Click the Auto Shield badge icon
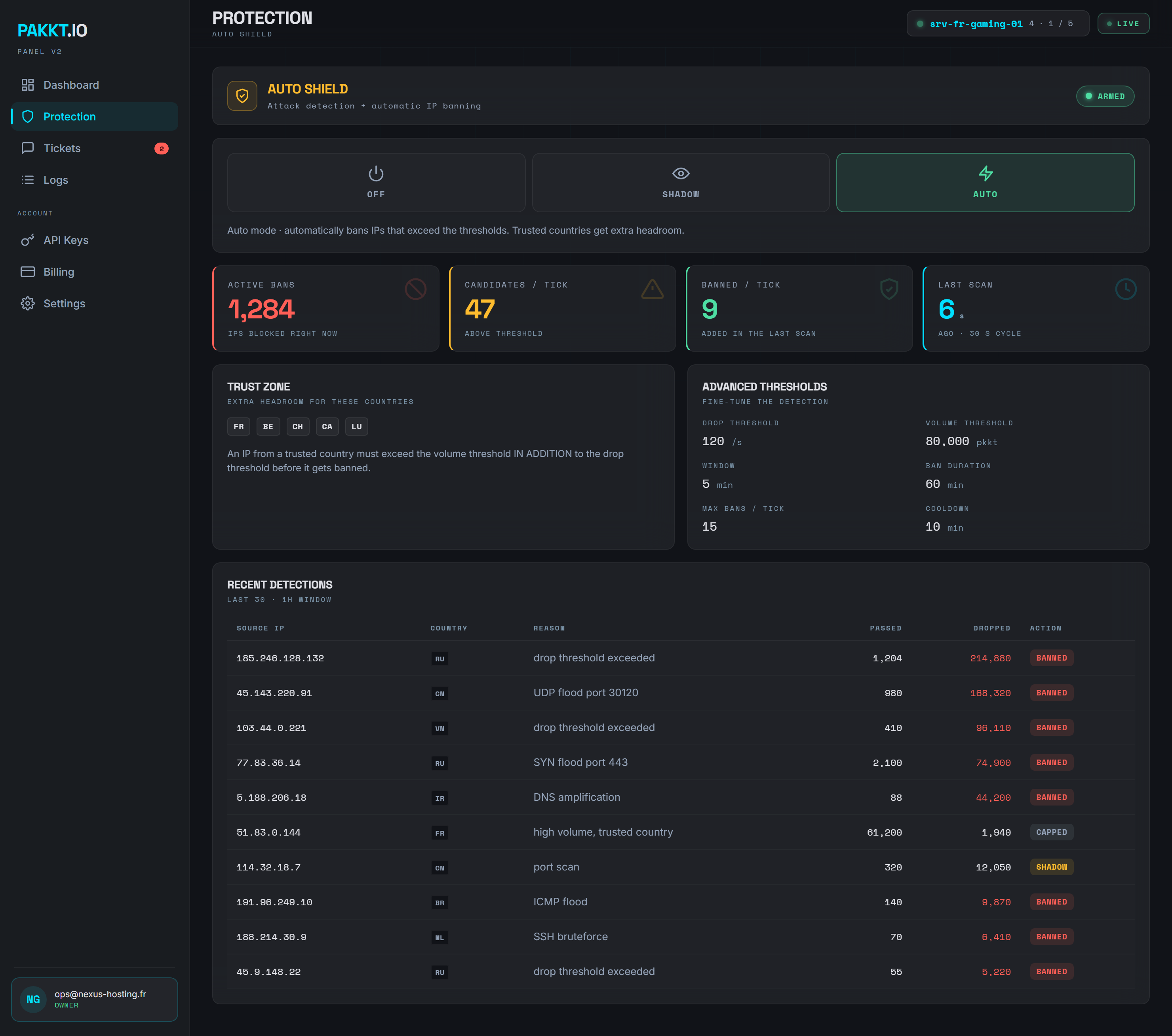This screenshot has width=1172, height=1036. point(242,96)
